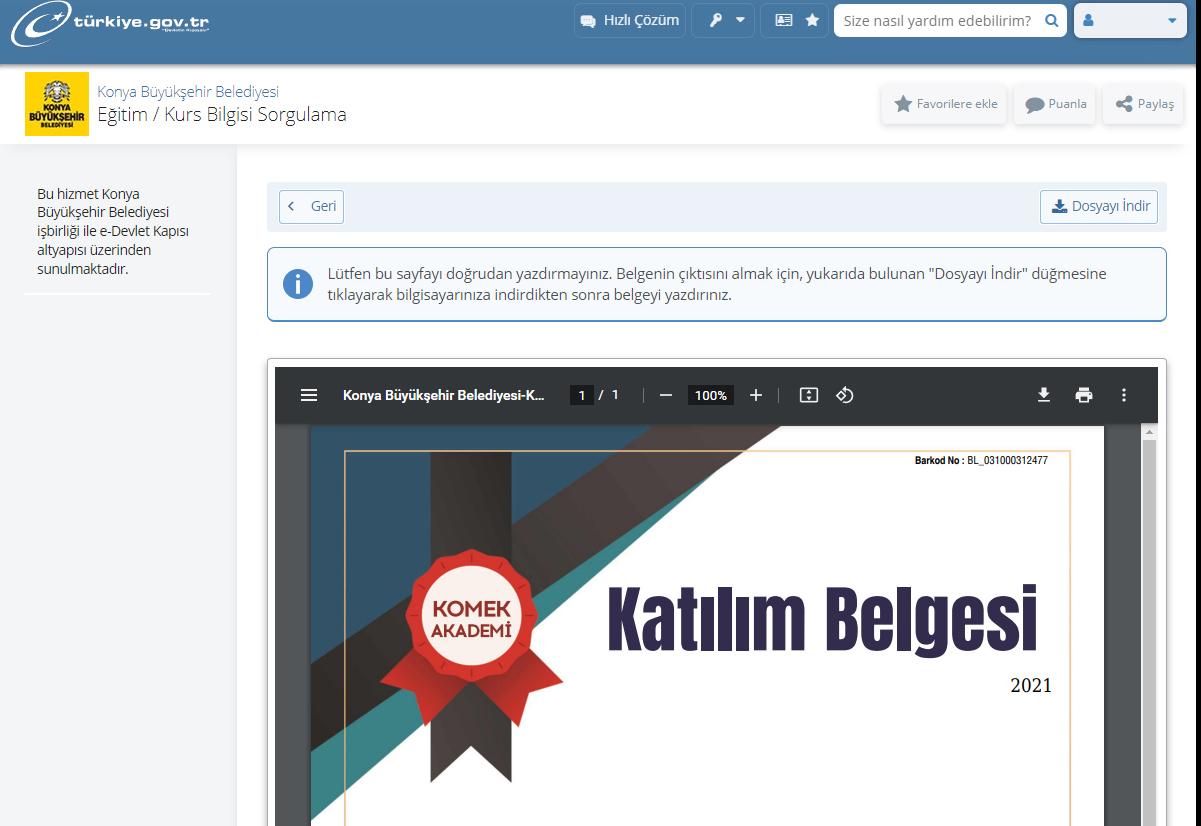
Task: Open the türkiye.gov.tr home logo
Action: pyautogui.click(x=111, y=23)
